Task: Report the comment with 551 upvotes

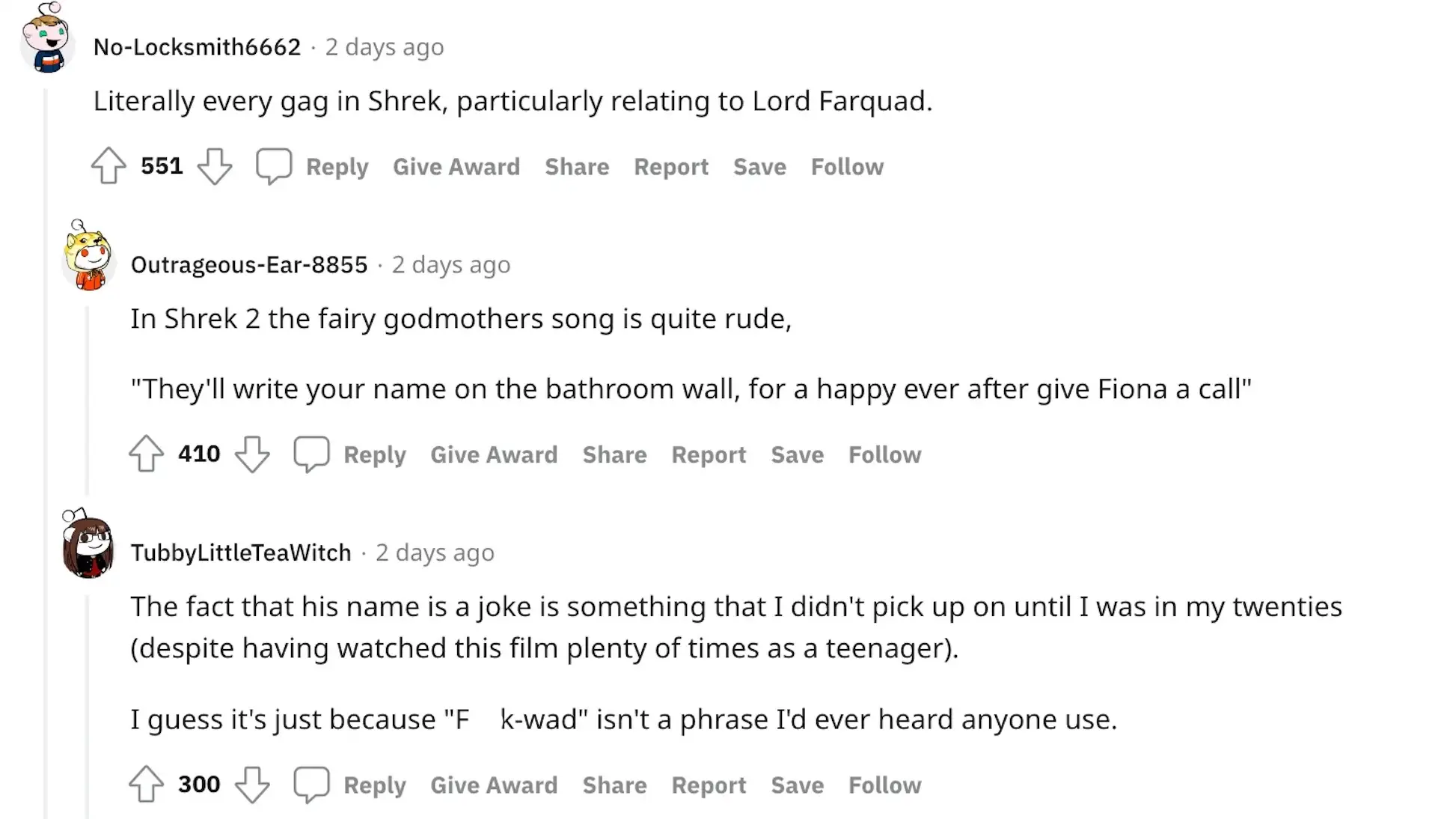Action: [x=670, y=166]
